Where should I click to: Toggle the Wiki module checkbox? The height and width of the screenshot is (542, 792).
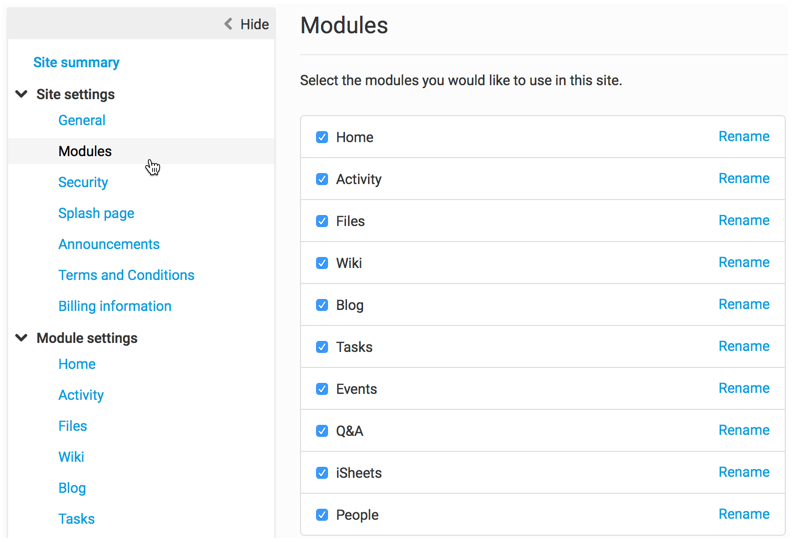(322, 263)
